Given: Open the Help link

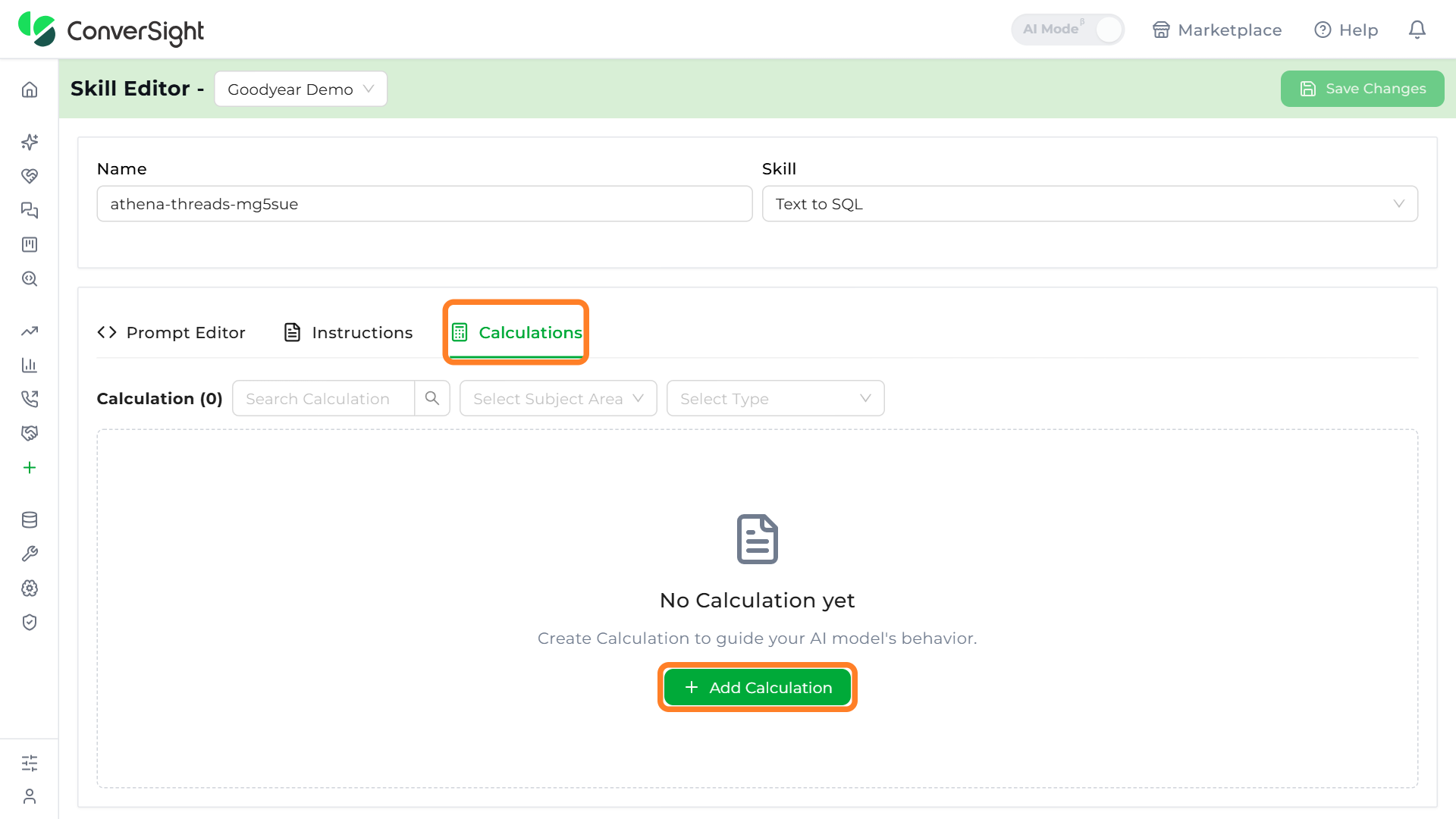Looking at the screenshot, I should [x=1346, y=30].
